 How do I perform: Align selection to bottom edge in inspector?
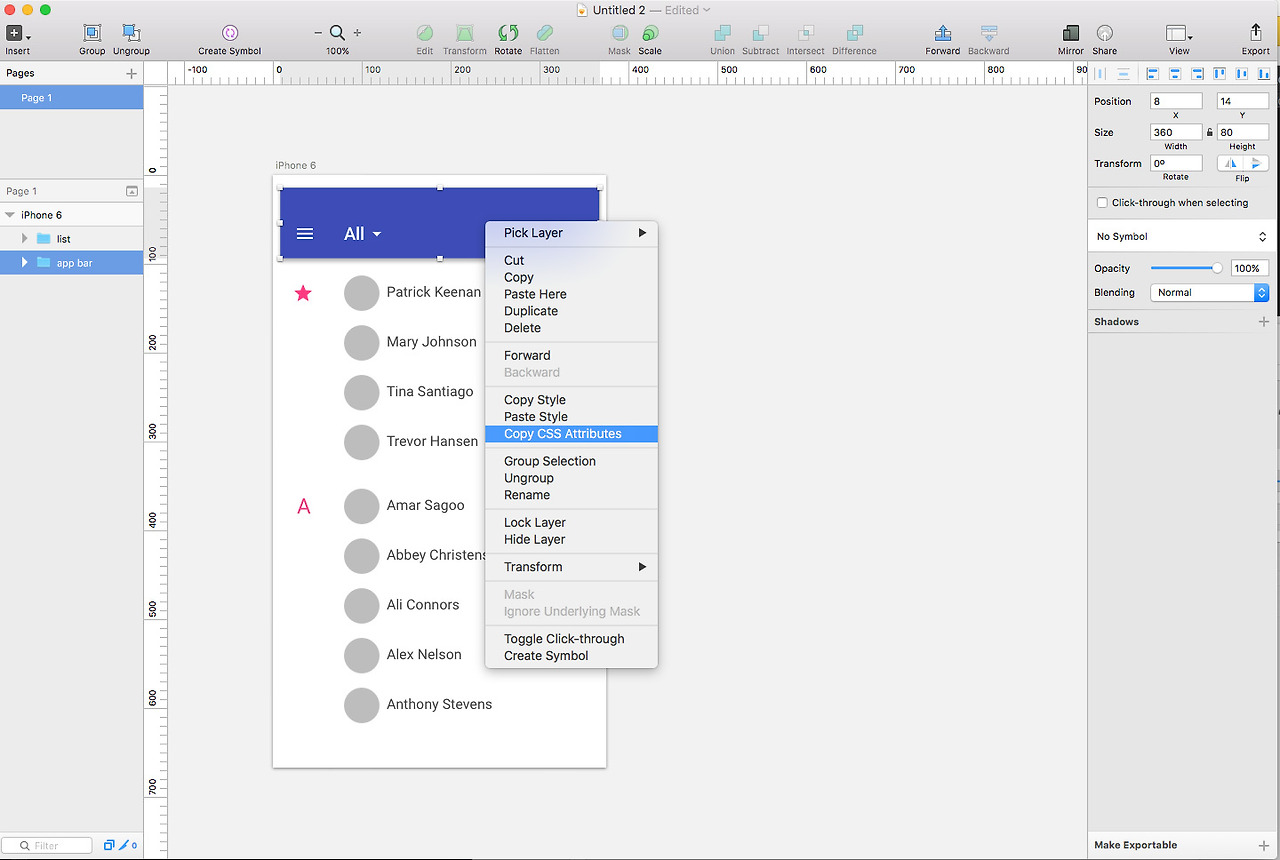pos(1264,73)
